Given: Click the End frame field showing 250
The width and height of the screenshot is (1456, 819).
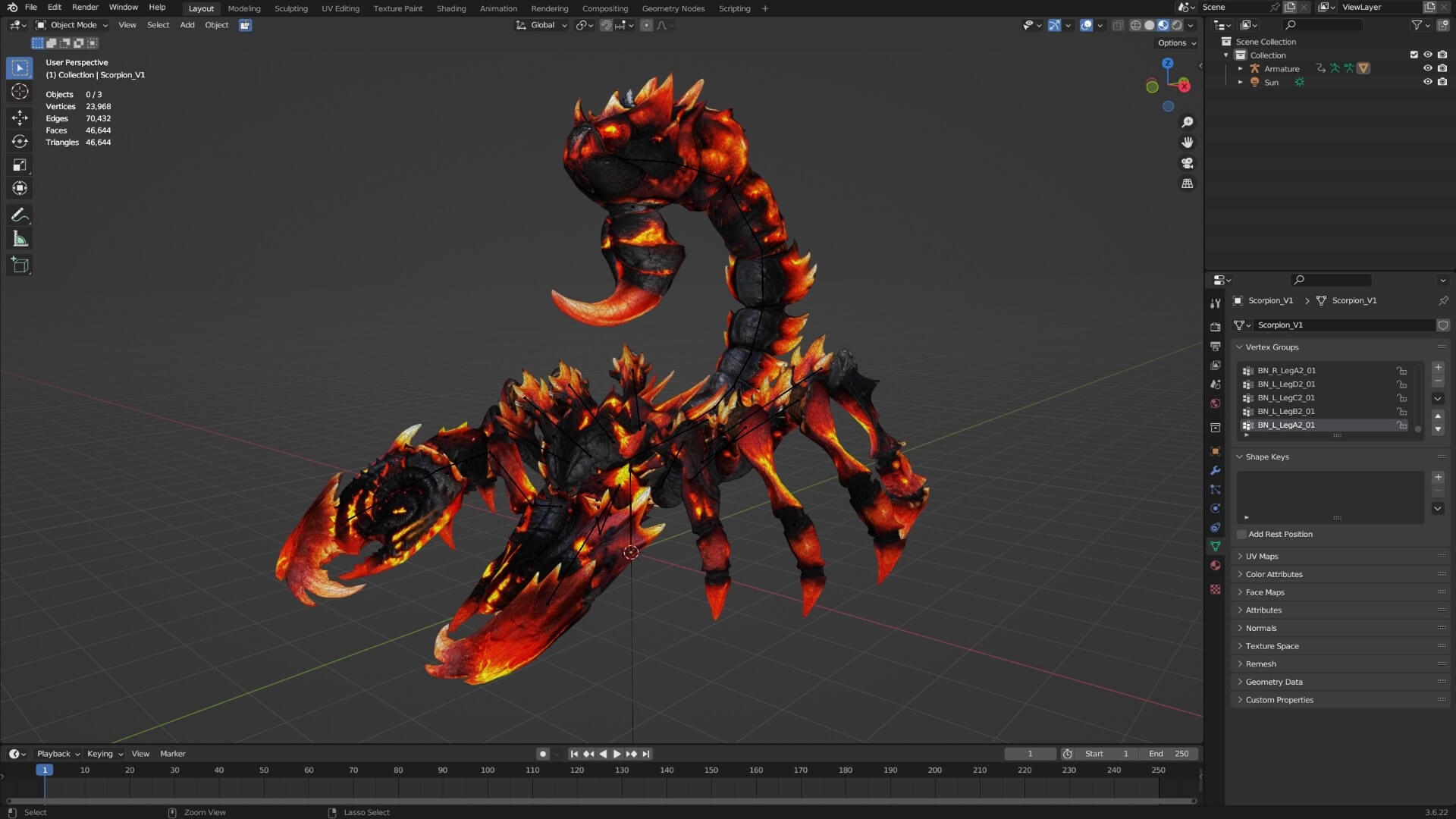Looking at the screenshot, I should click(1169, 754).
